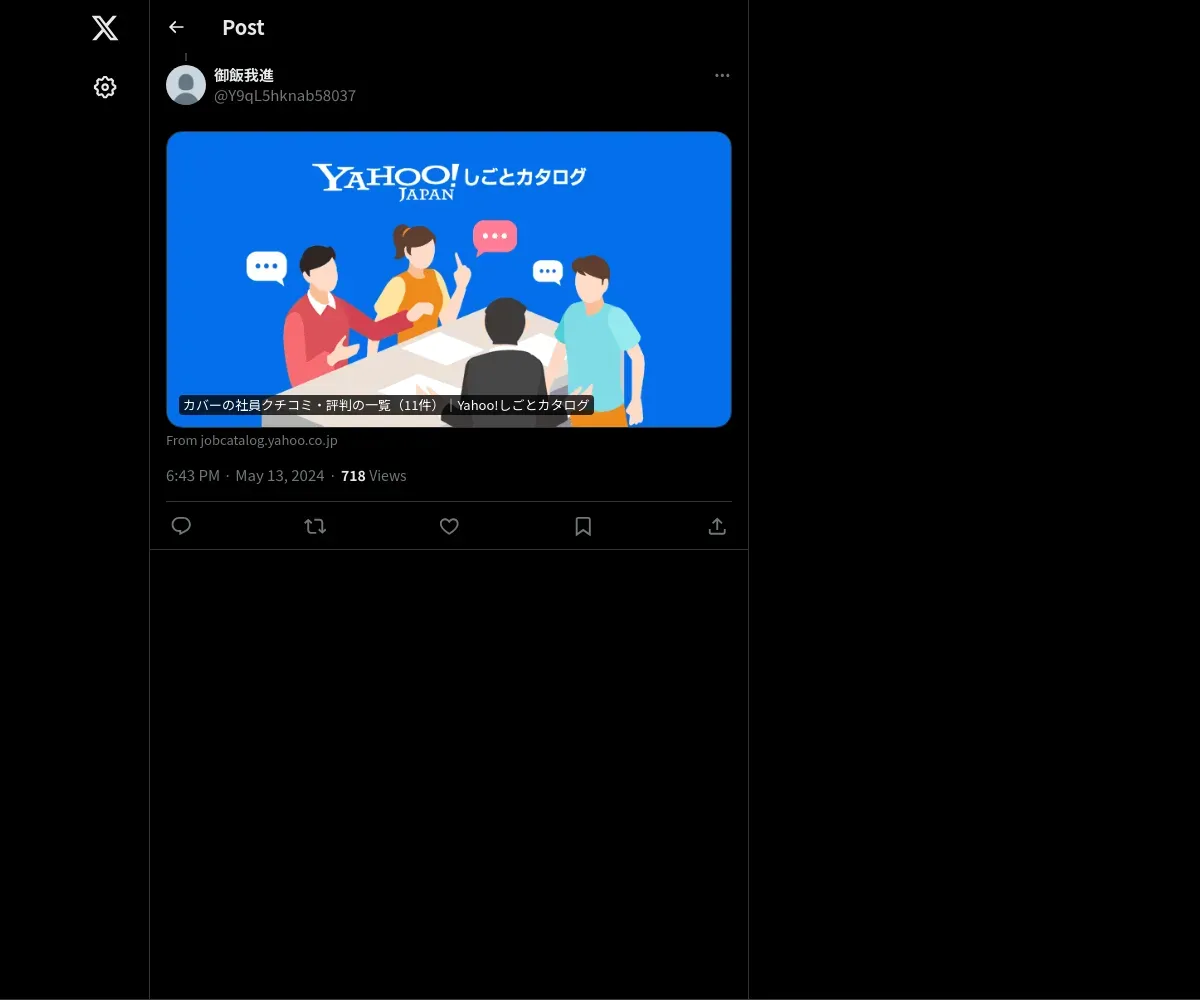The height and width of the screenshot is (1000, 1200).
Task: Bookmark this post
Action: (x=583, y=526)
